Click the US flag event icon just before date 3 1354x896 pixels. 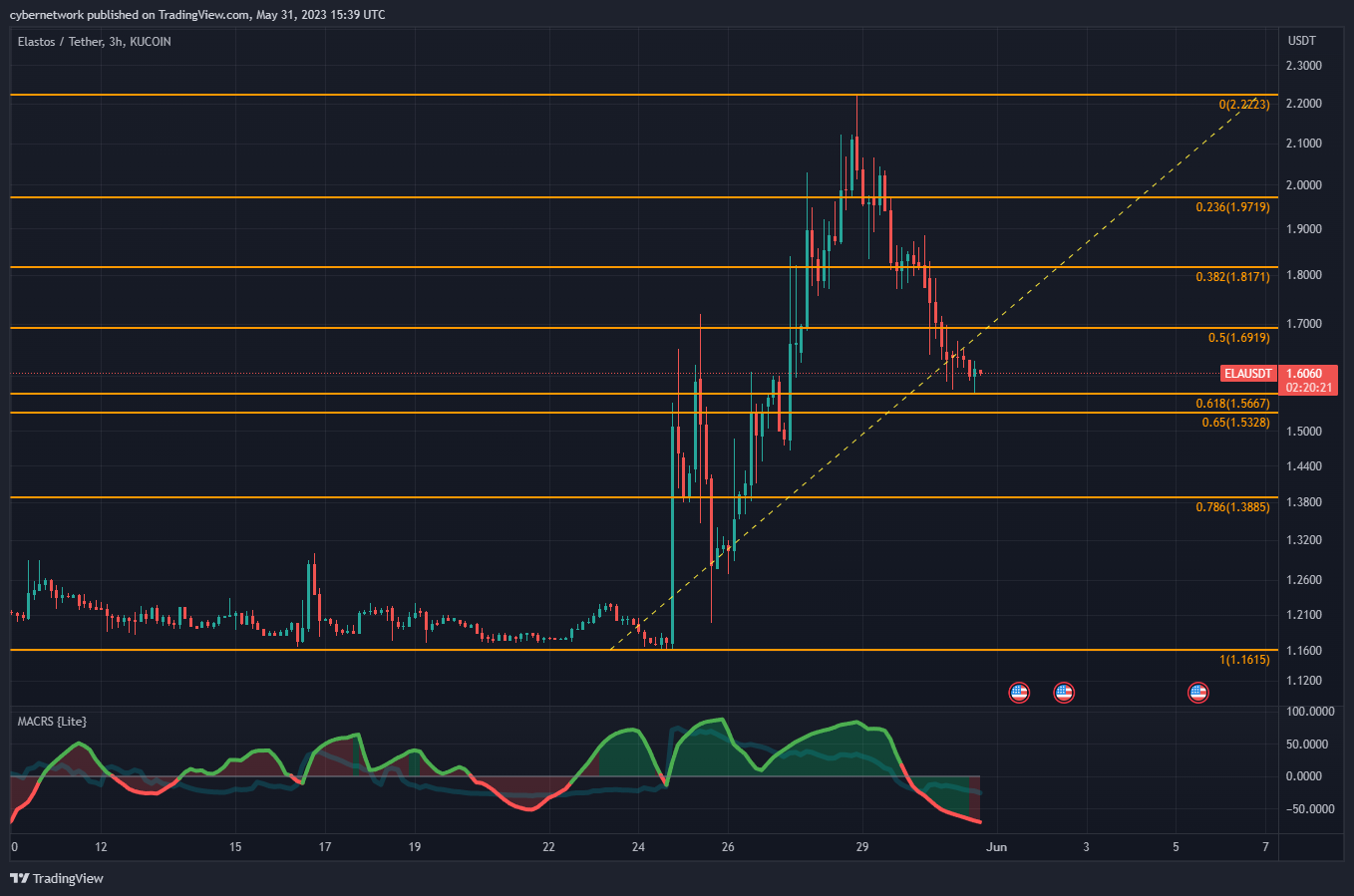coord(1064,692)
